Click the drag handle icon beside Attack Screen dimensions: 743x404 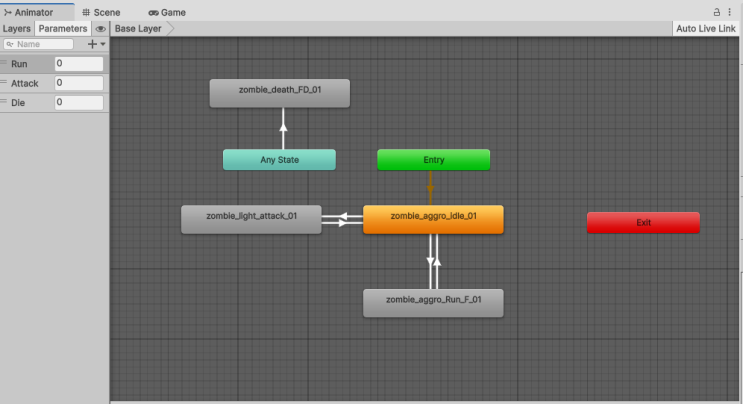[4, 82]
